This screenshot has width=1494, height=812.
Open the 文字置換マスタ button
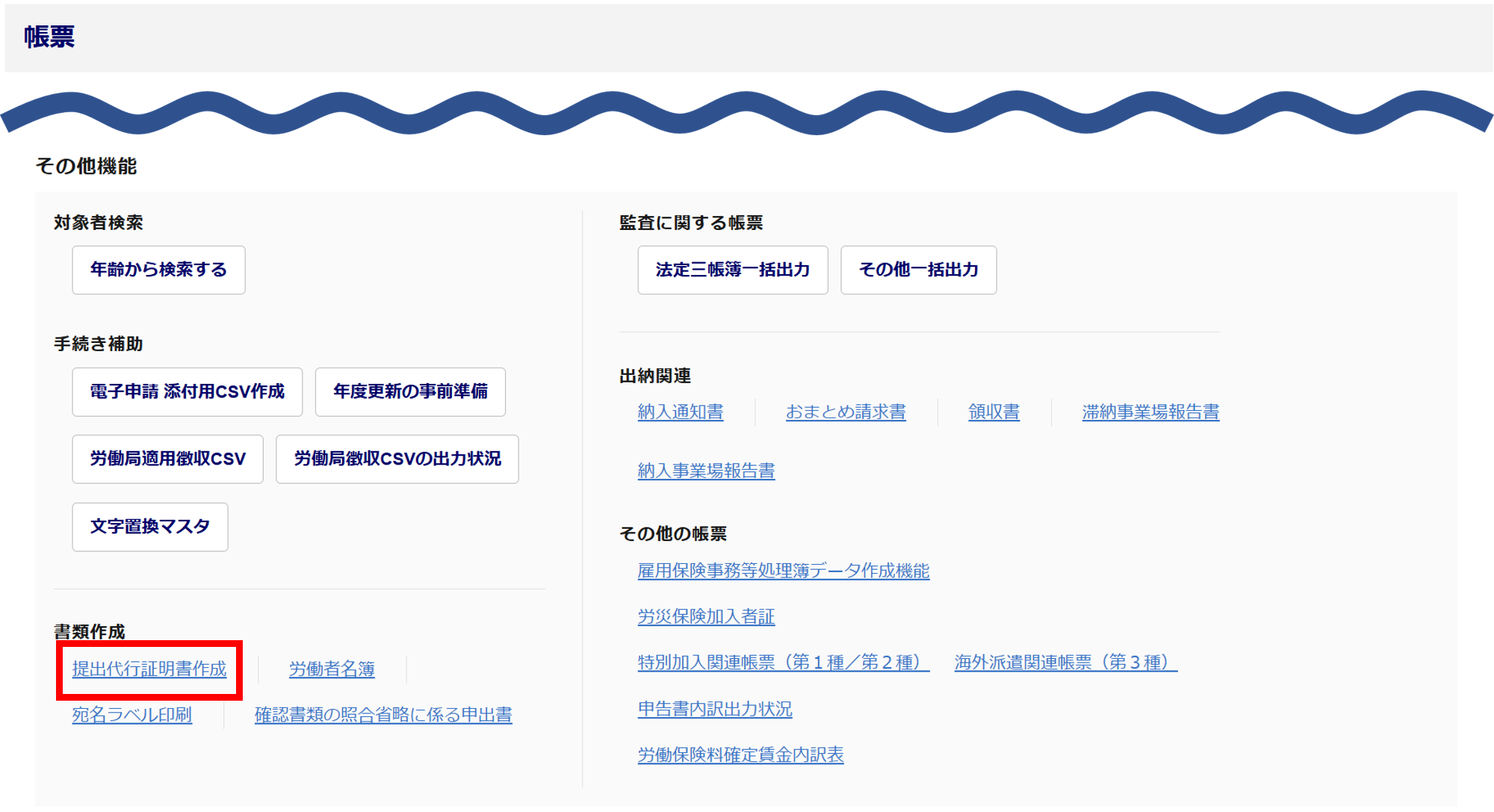click(149, 527)
